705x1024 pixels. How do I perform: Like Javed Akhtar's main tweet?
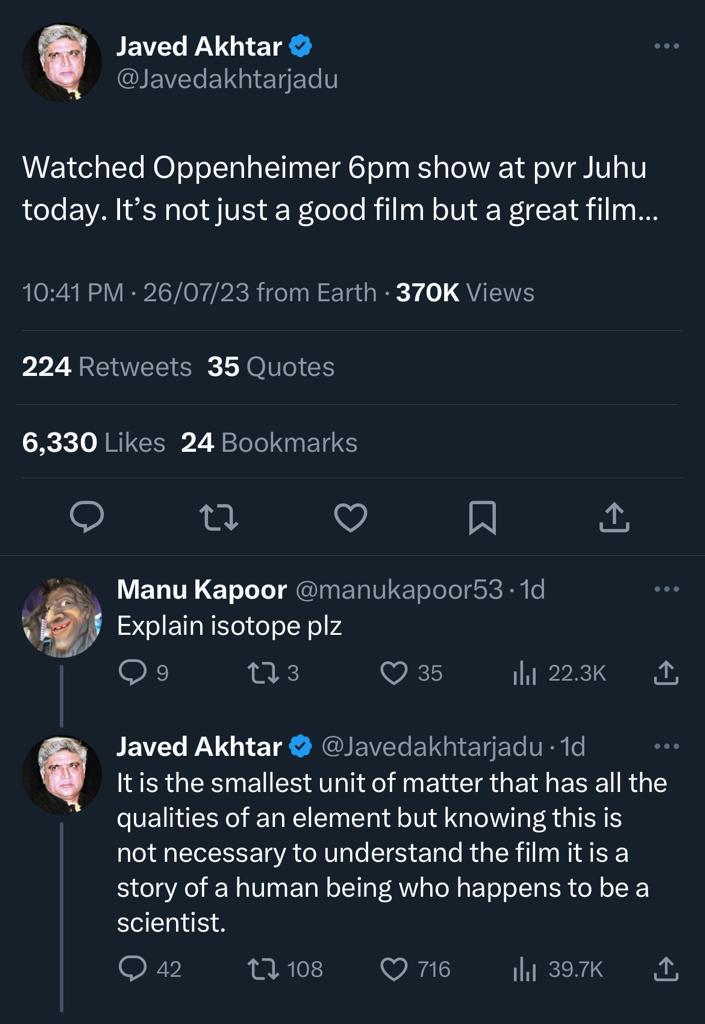pos(351,517)
